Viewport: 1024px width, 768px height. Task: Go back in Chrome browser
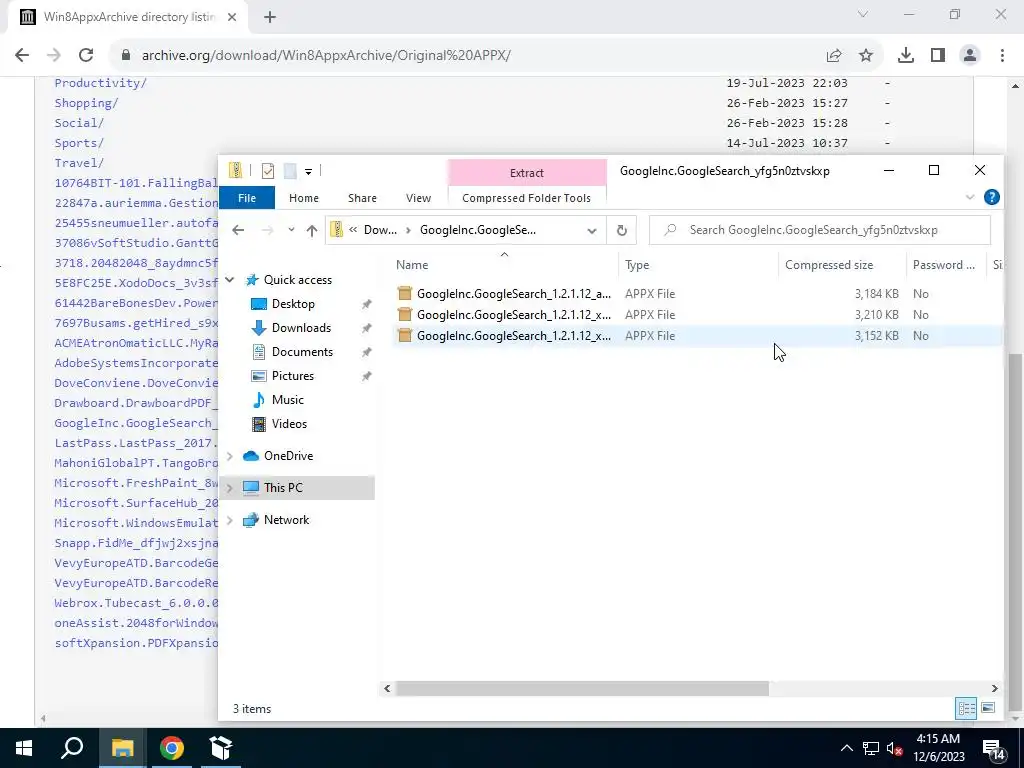coord(22,56)
